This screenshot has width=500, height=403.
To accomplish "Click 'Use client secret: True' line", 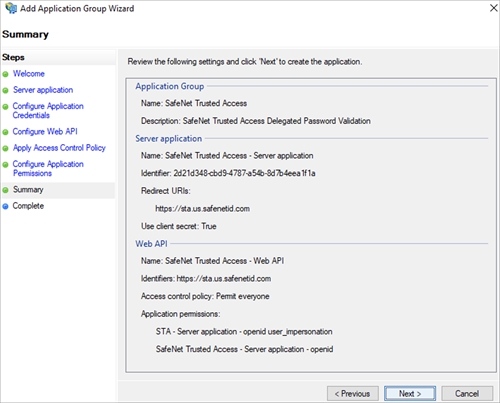I will [179, 226].
